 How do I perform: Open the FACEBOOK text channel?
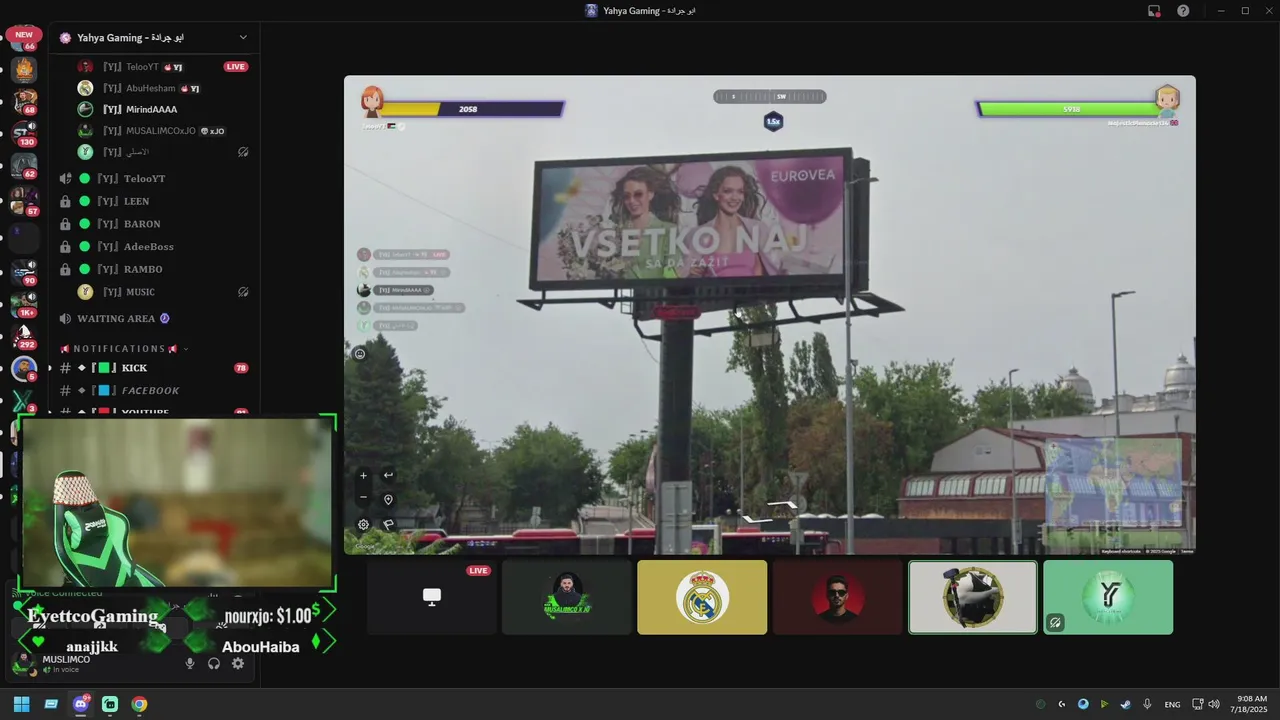pyautogui.click(x=153, y=391)
